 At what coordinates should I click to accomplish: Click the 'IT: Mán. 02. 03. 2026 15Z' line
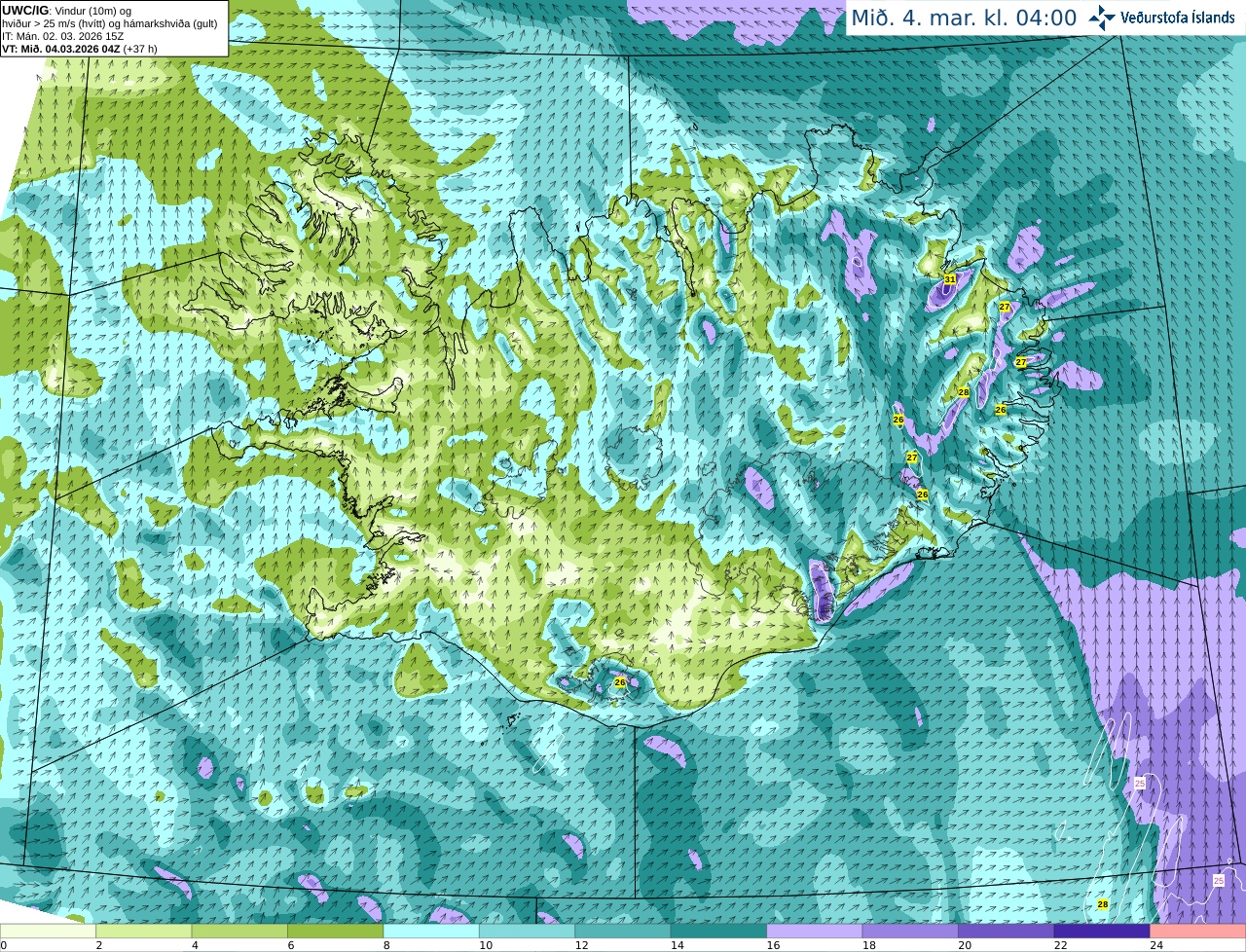pyautogui.click(x=63, y=36)
